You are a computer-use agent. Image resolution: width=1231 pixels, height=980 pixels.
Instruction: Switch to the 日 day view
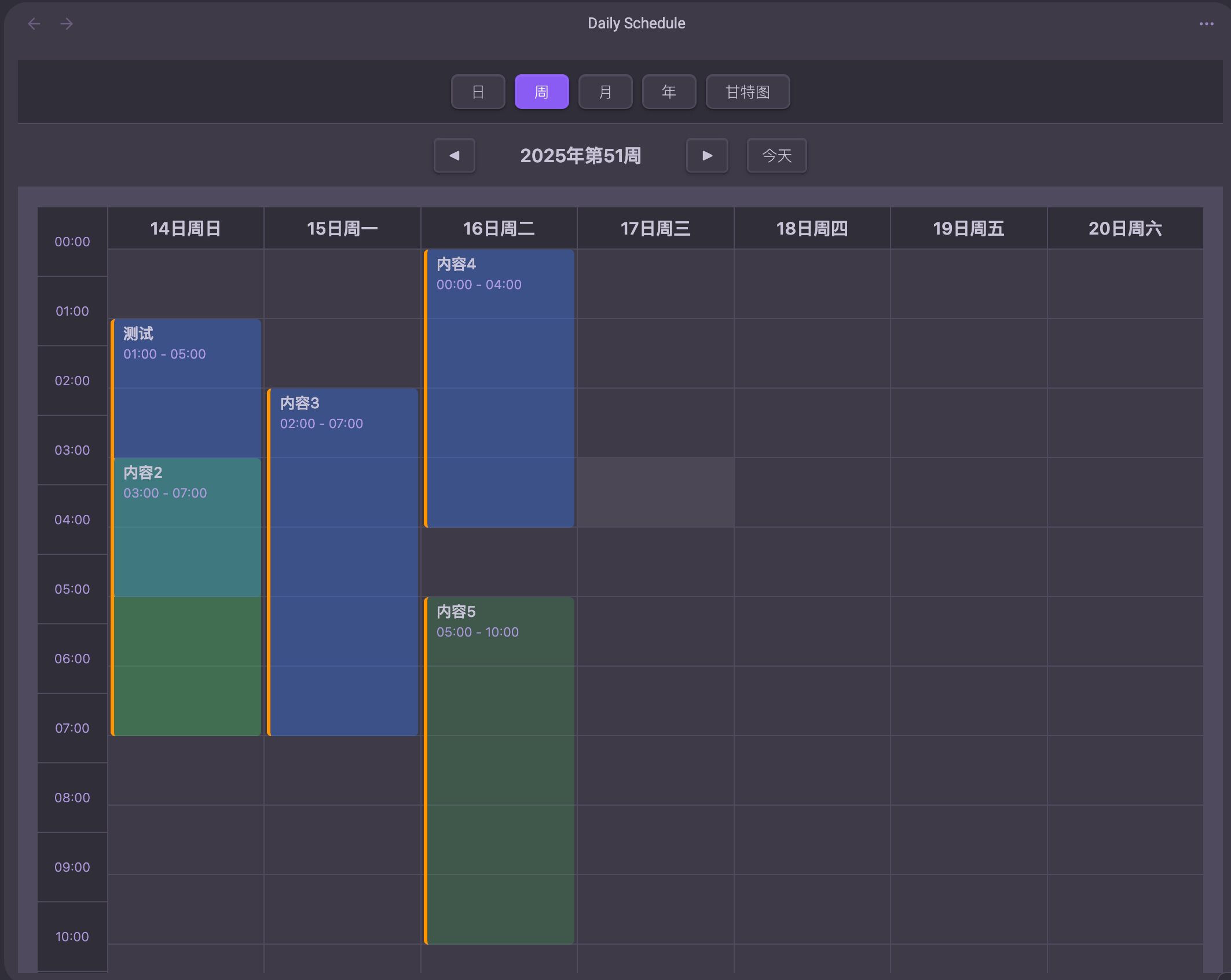click(x=478, y=92)
